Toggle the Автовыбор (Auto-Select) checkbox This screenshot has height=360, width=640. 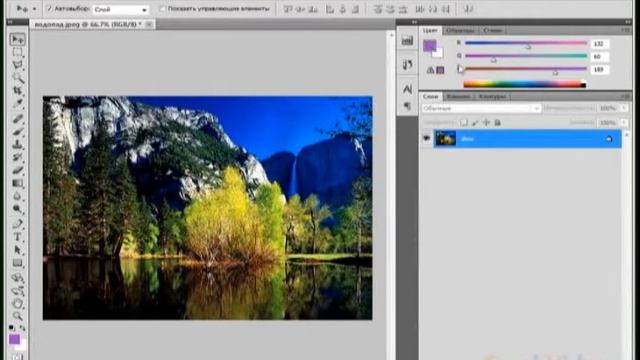coord(49,8)
